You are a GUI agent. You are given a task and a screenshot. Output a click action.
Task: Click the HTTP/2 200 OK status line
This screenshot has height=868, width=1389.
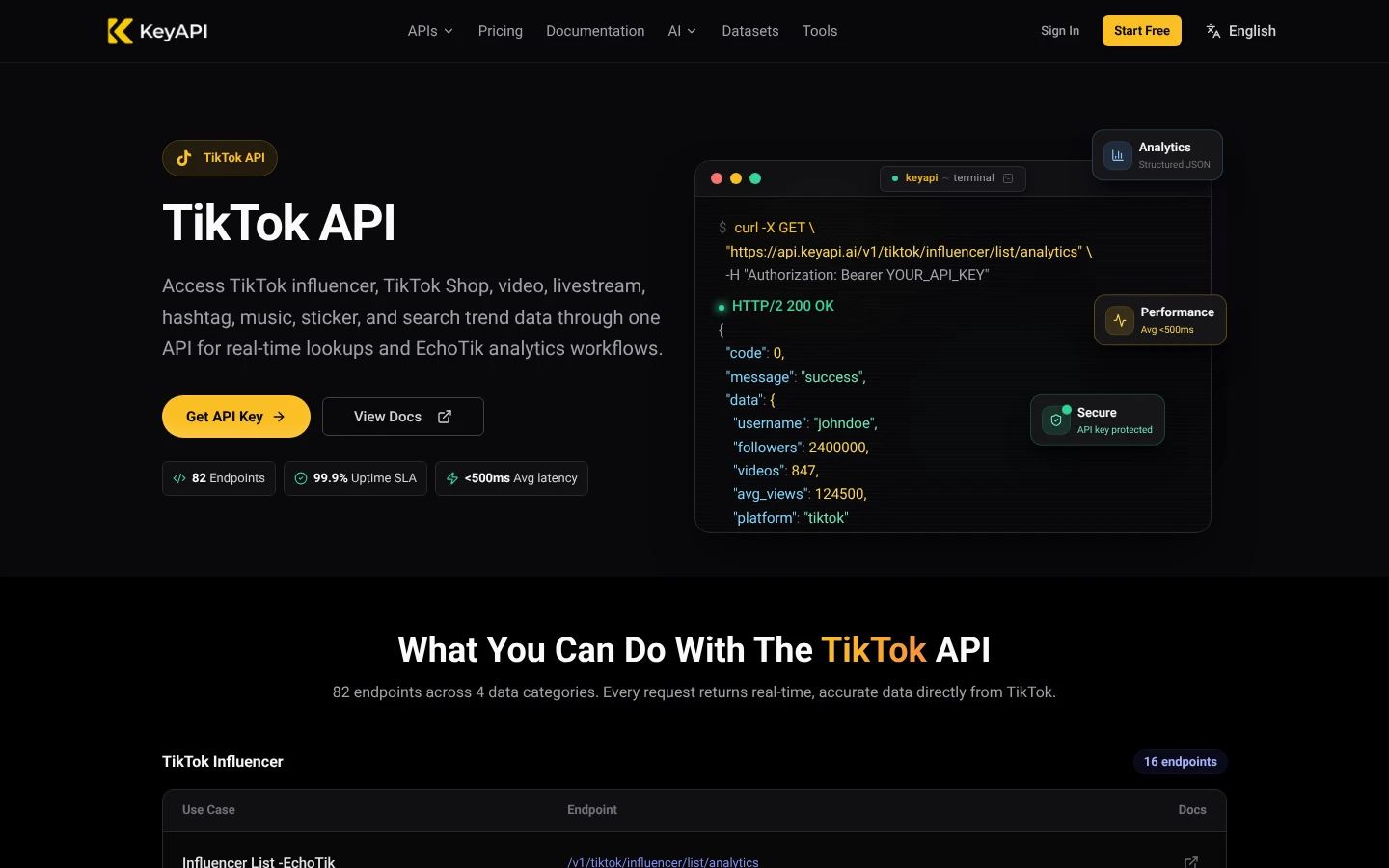click(x=783, y=306)
